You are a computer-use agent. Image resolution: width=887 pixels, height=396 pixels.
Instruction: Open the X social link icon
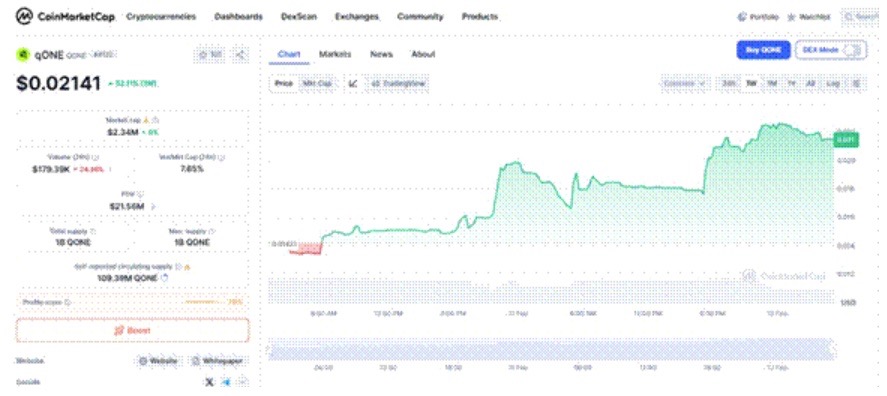[x=209, y=382]
